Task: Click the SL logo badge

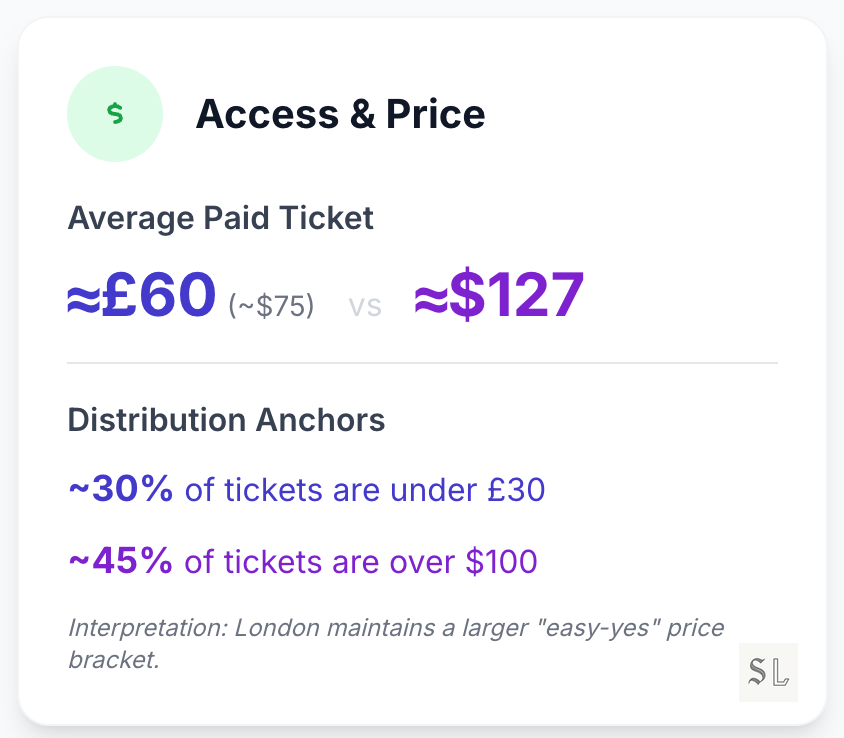Action: point(768,673)
